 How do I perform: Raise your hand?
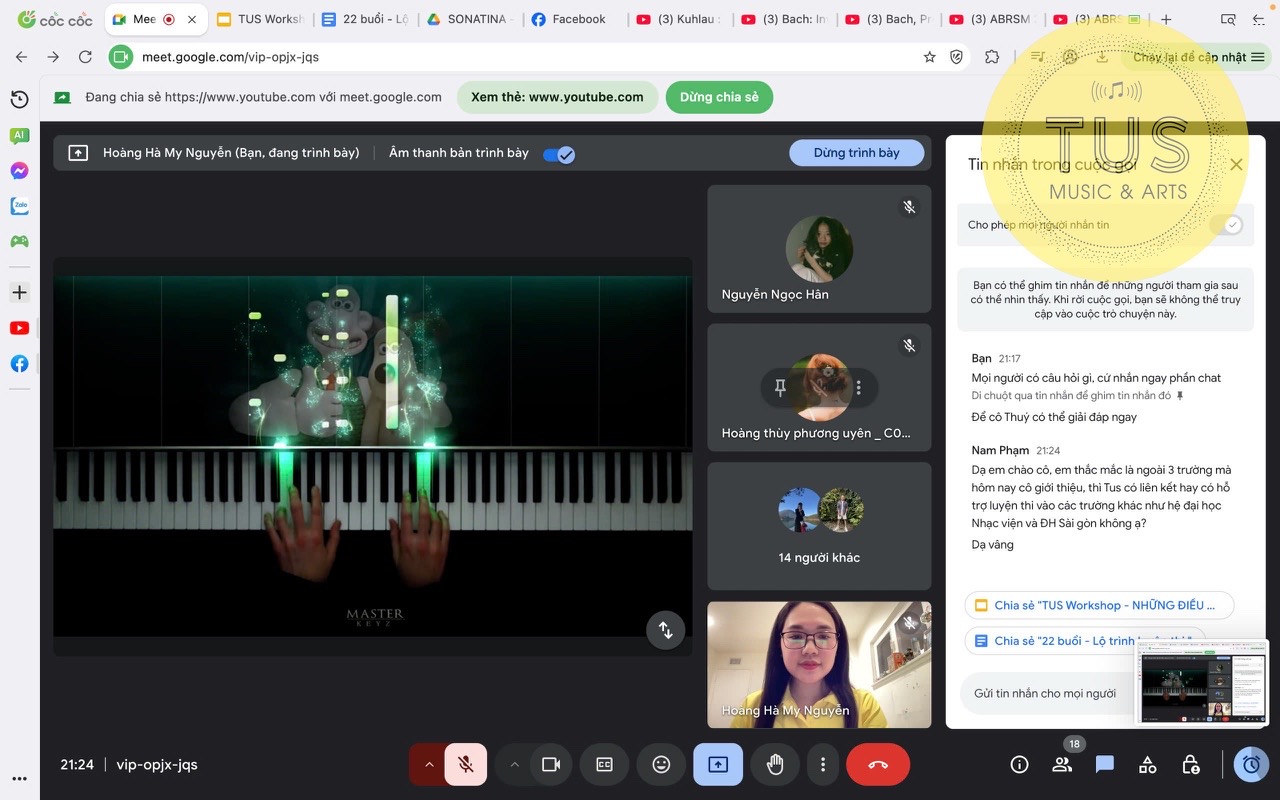point(775,764)
